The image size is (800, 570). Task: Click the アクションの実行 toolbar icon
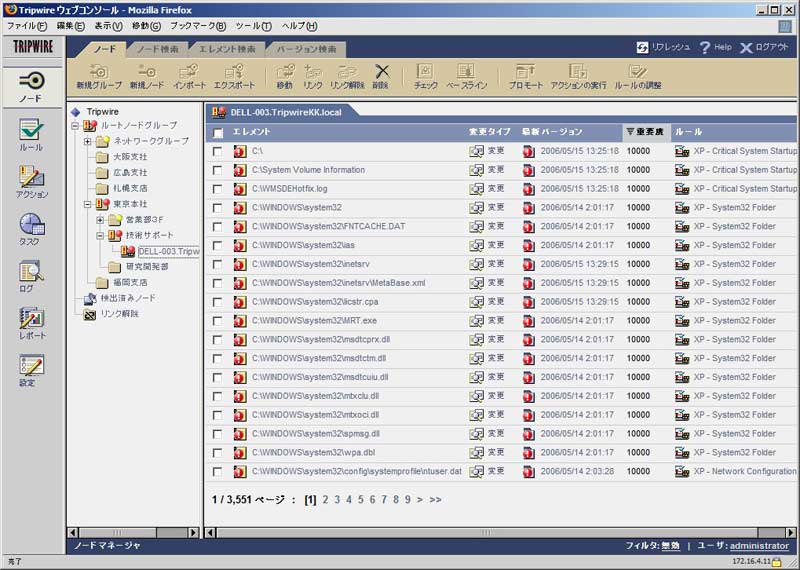coord(579,77)
